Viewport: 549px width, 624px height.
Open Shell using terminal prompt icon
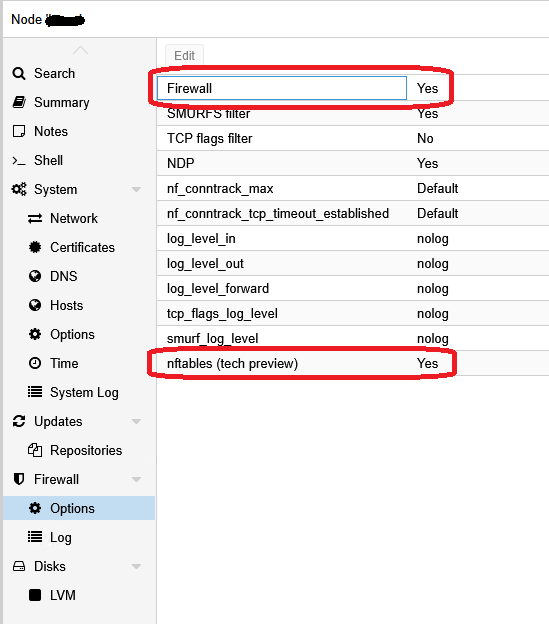point(19,161)
